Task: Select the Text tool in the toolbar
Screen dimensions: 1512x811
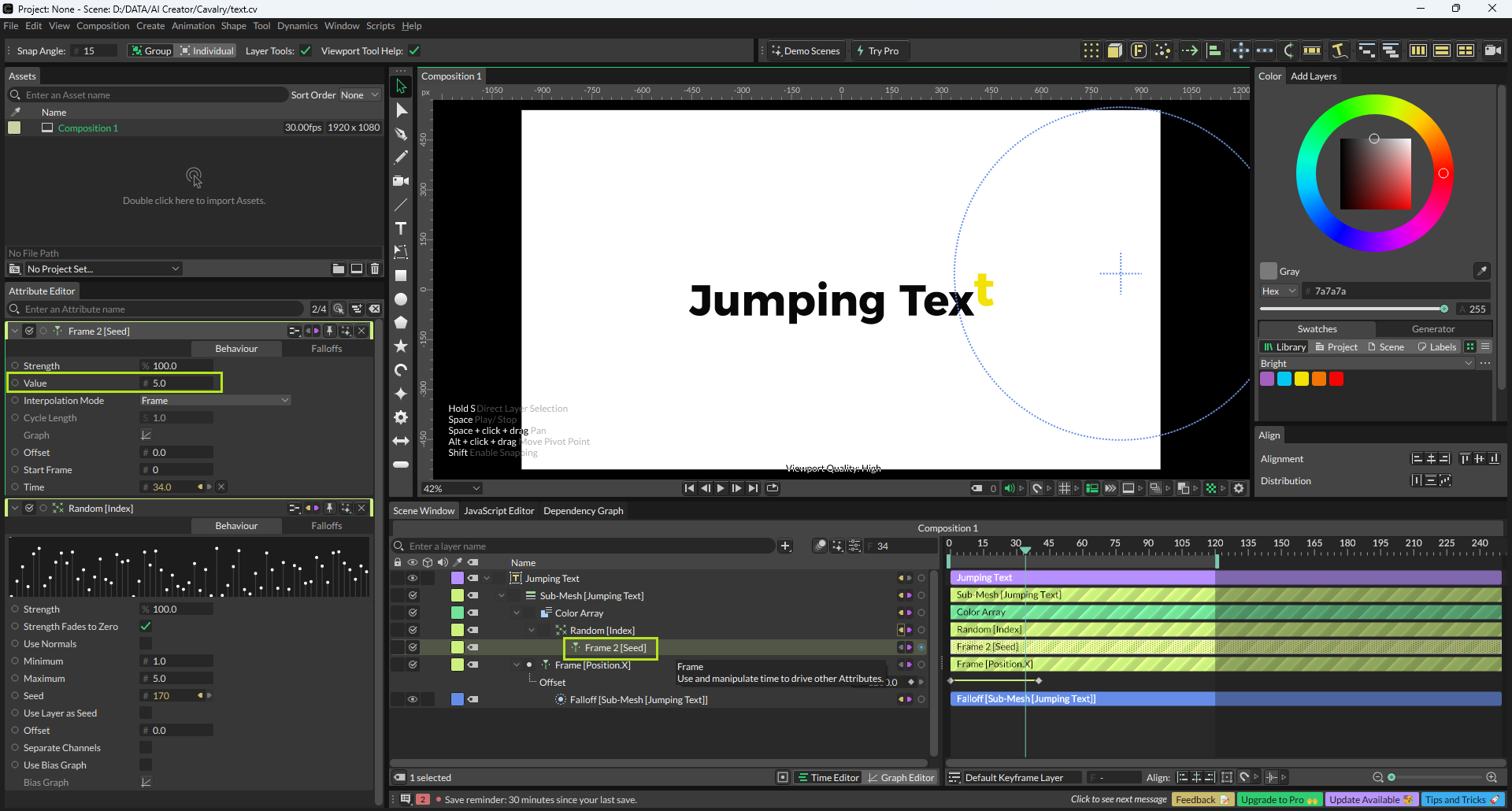Action: [401, 228]
